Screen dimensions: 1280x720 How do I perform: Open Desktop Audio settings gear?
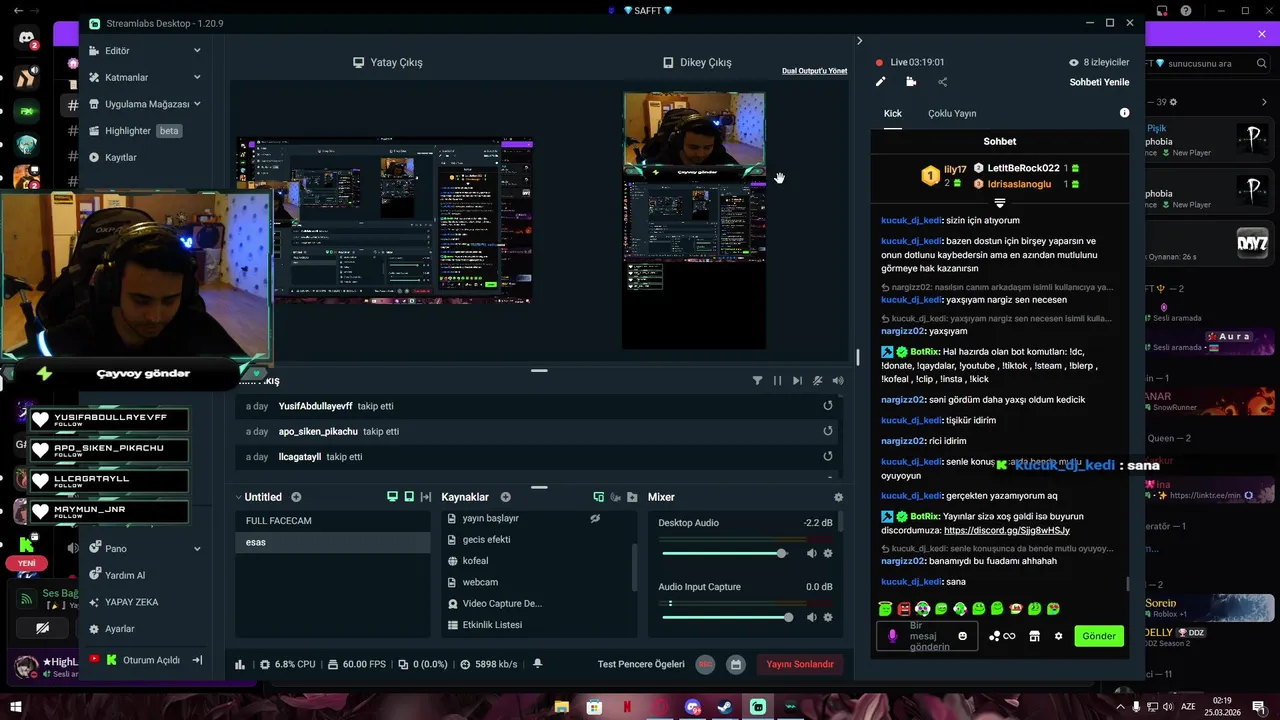827,553
